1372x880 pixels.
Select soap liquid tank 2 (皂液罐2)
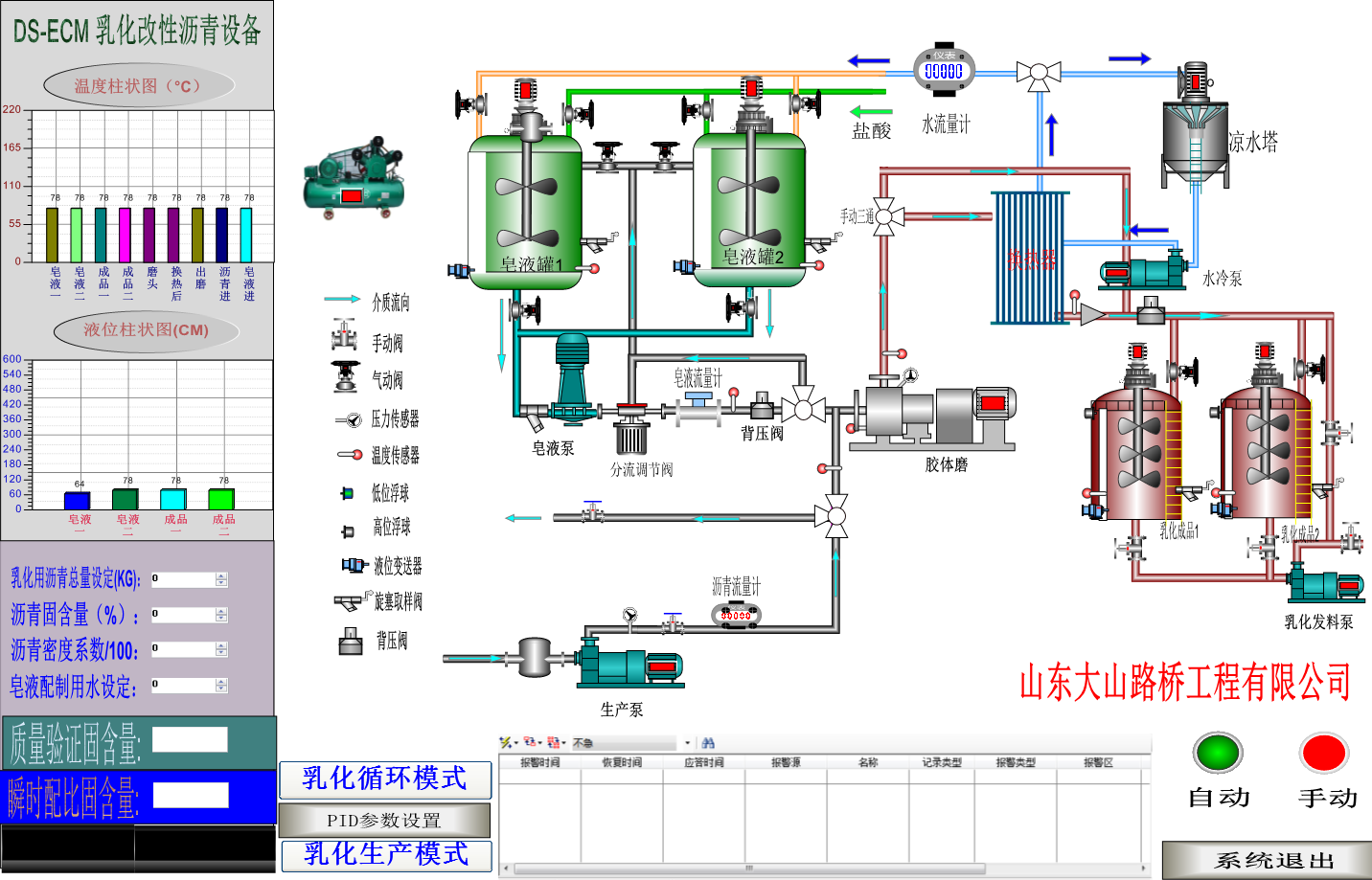pyautogui.click(x=750, y=209)
